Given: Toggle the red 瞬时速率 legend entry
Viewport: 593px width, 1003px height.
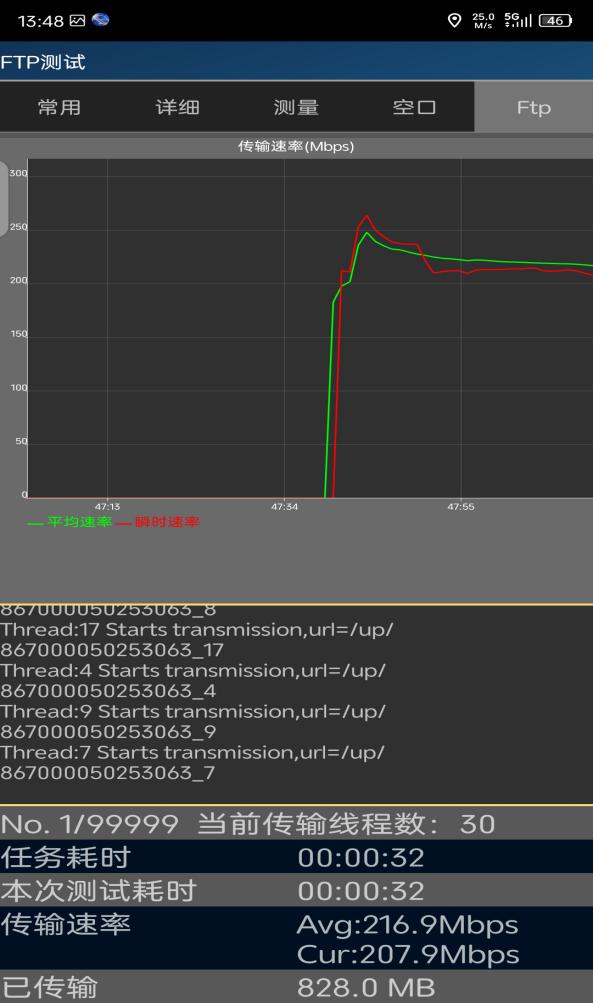Looking at the screenshot, I should click(157, 522).
